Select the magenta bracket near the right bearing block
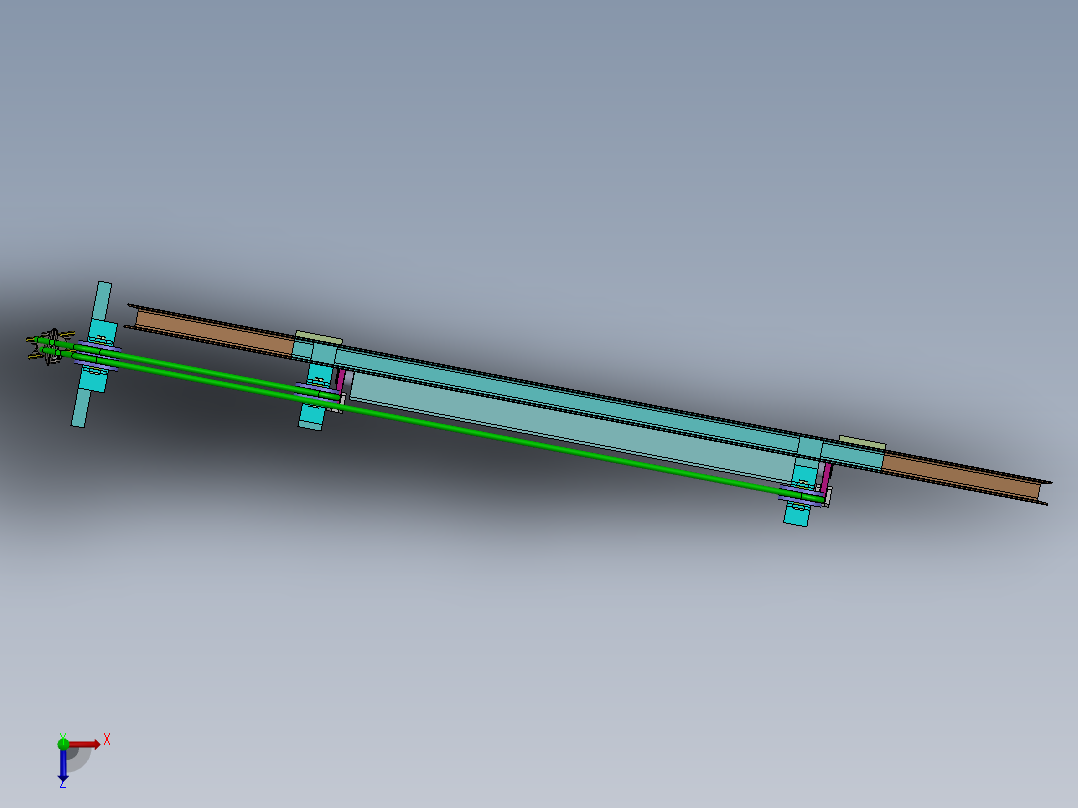 826,478
